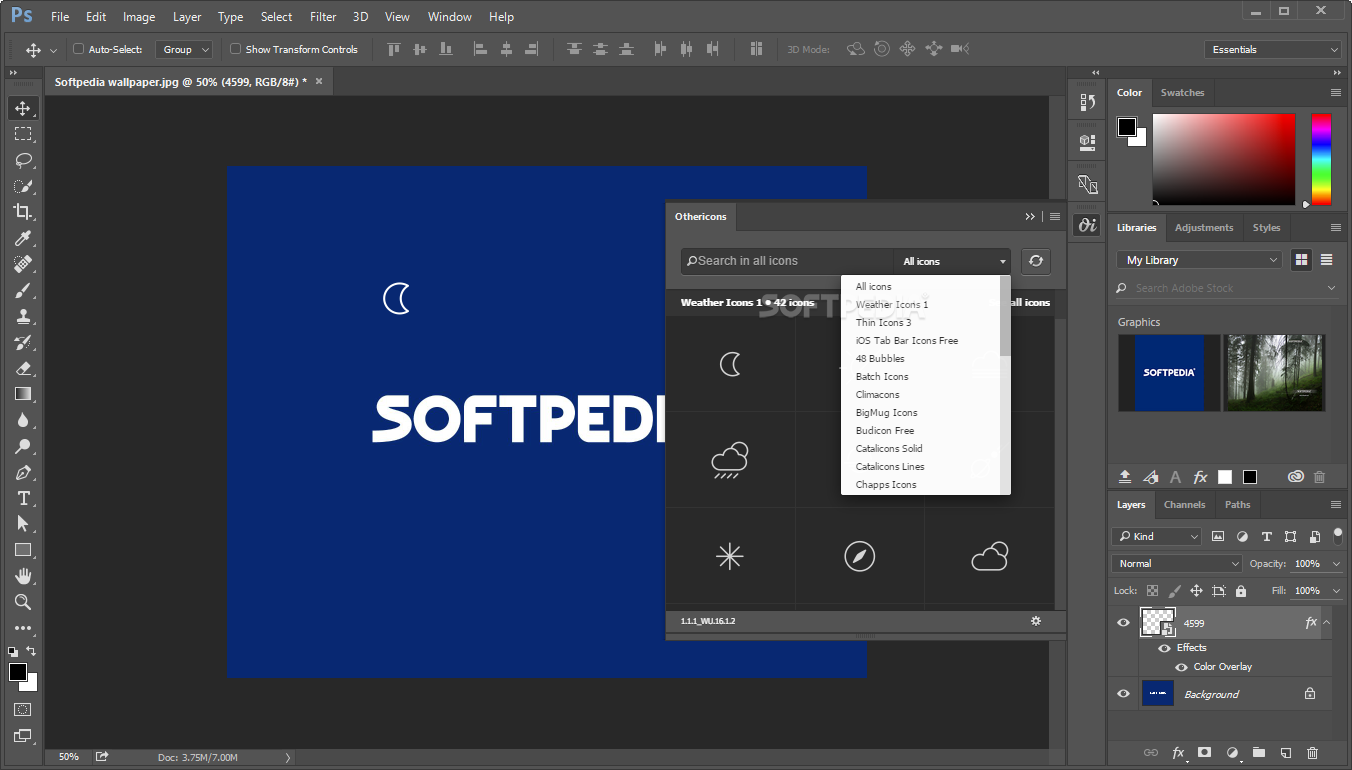The image size is (1352, 770).
Task: Select the Pen tool
Action: 23,472
